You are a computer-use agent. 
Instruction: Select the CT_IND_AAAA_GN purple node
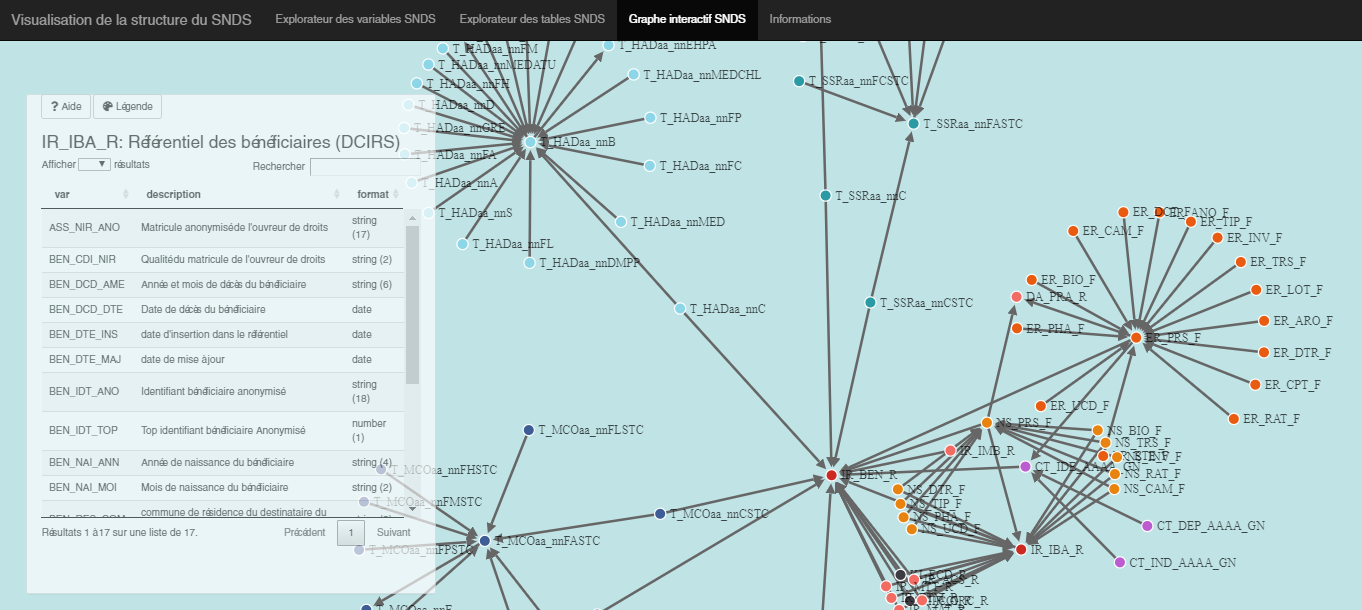click(x=1120, y=563)
